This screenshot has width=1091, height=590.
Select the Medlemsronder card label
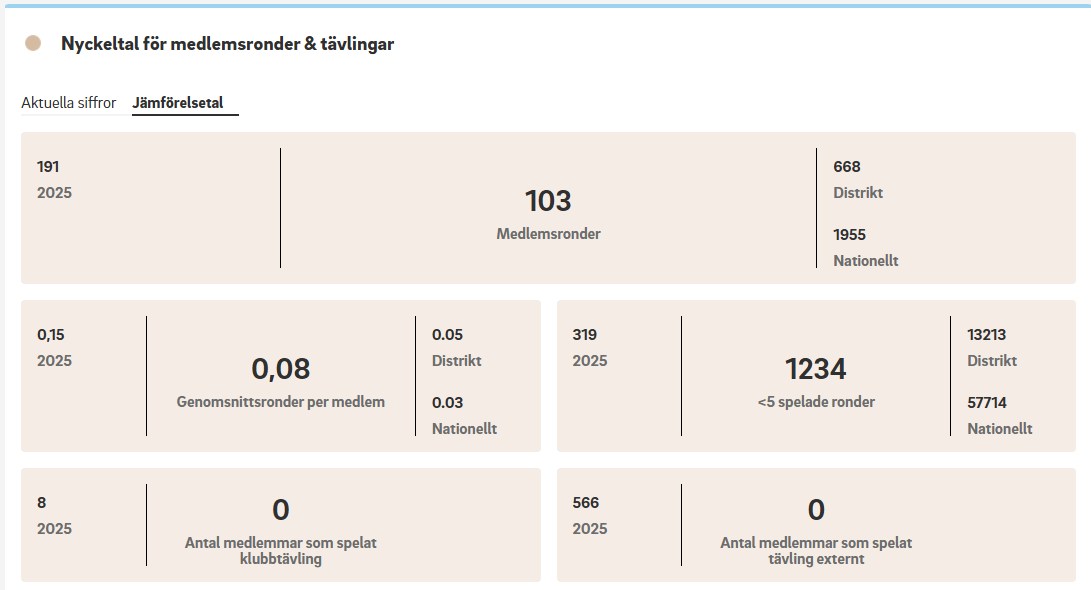(x=548, y=234)
